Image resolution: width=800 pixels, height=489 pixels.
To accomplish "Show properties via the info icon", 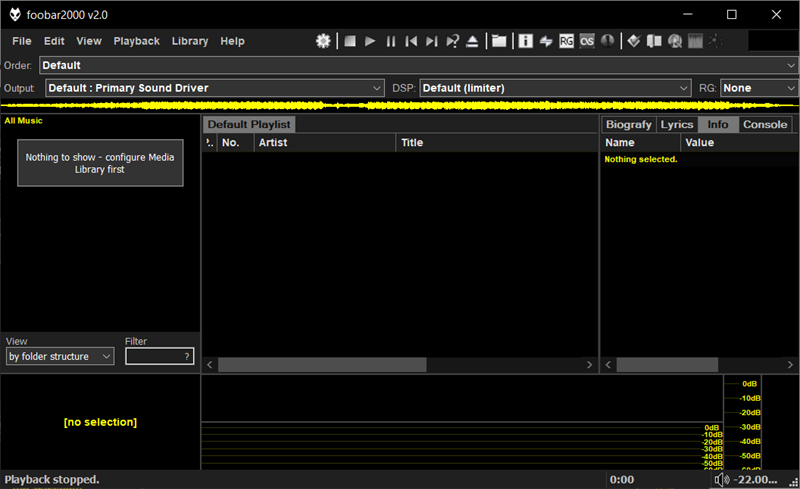I will tap(526, 41).
